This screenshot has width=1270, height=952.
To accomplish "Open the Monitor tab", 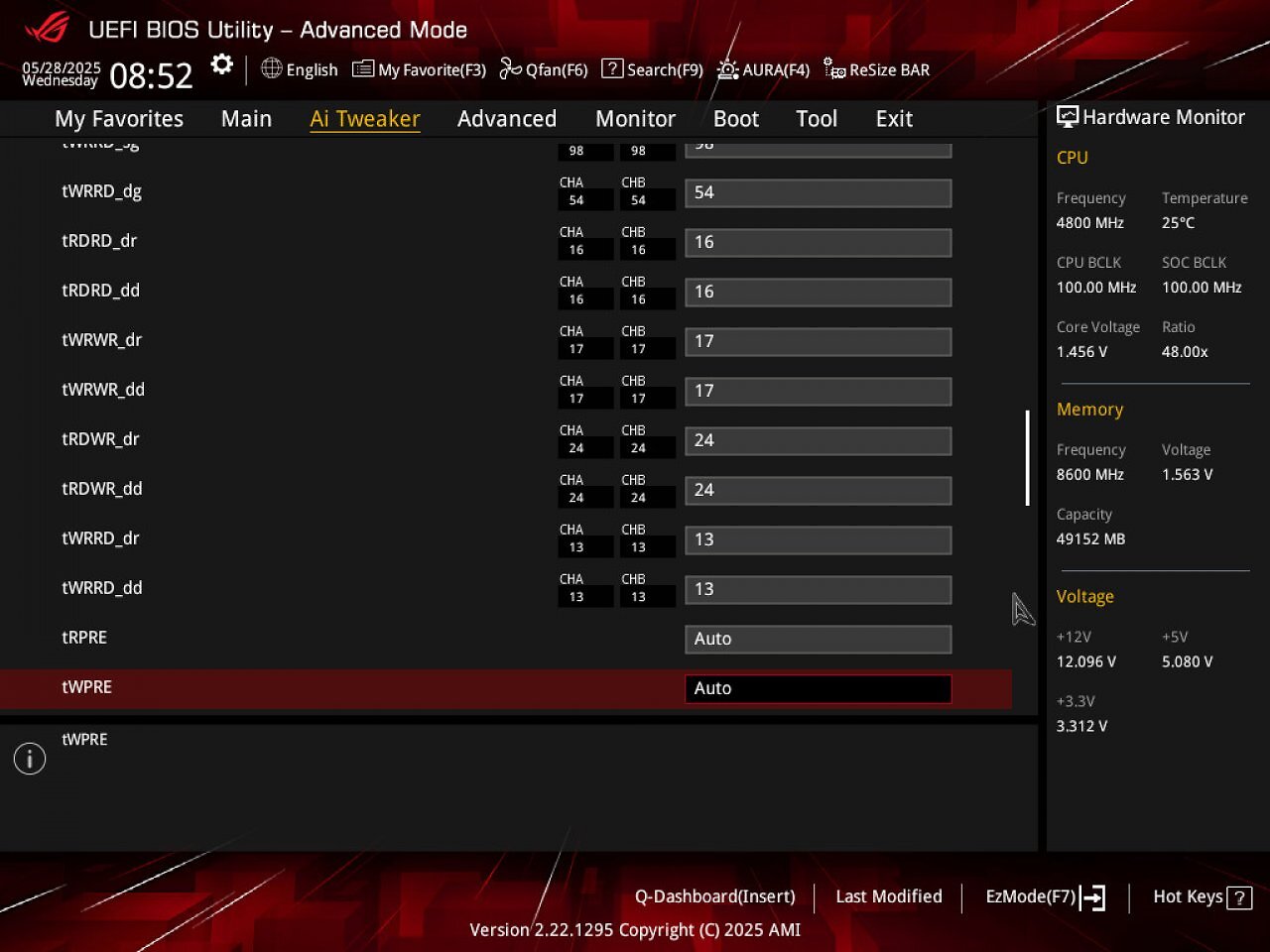I will [635, 119].
